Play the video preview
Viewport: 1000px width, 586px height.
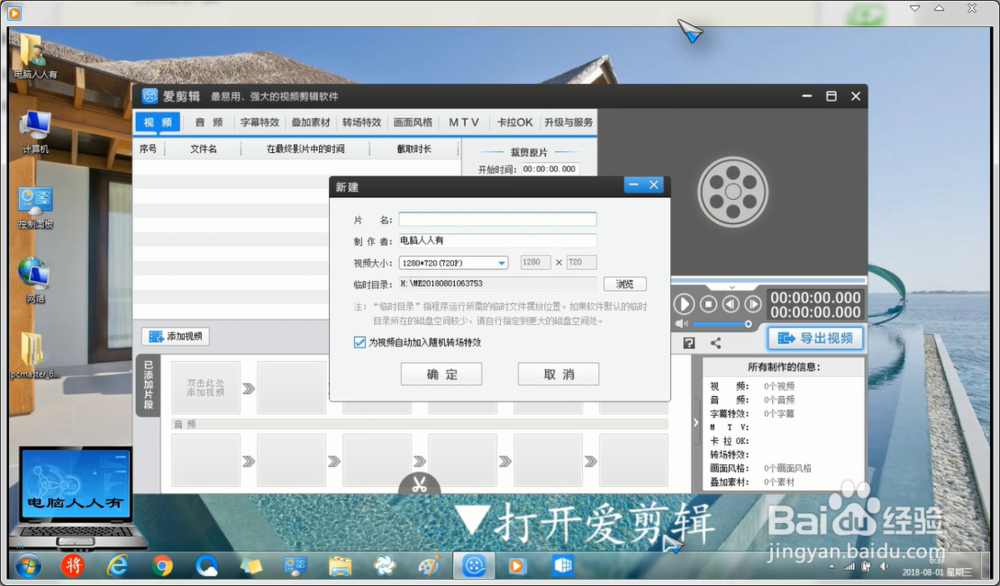(684, 304)
